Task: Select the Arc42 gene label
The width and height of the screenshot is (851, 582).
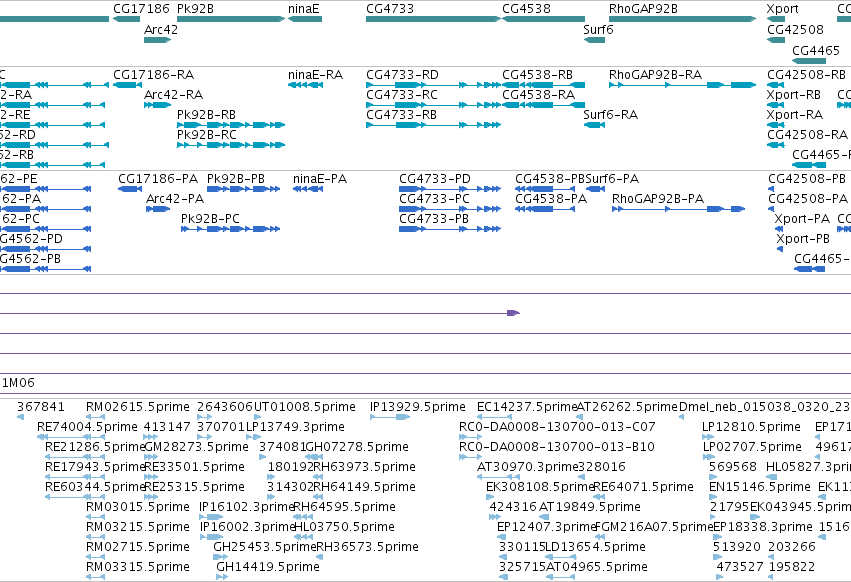Action: coord(161,29)
